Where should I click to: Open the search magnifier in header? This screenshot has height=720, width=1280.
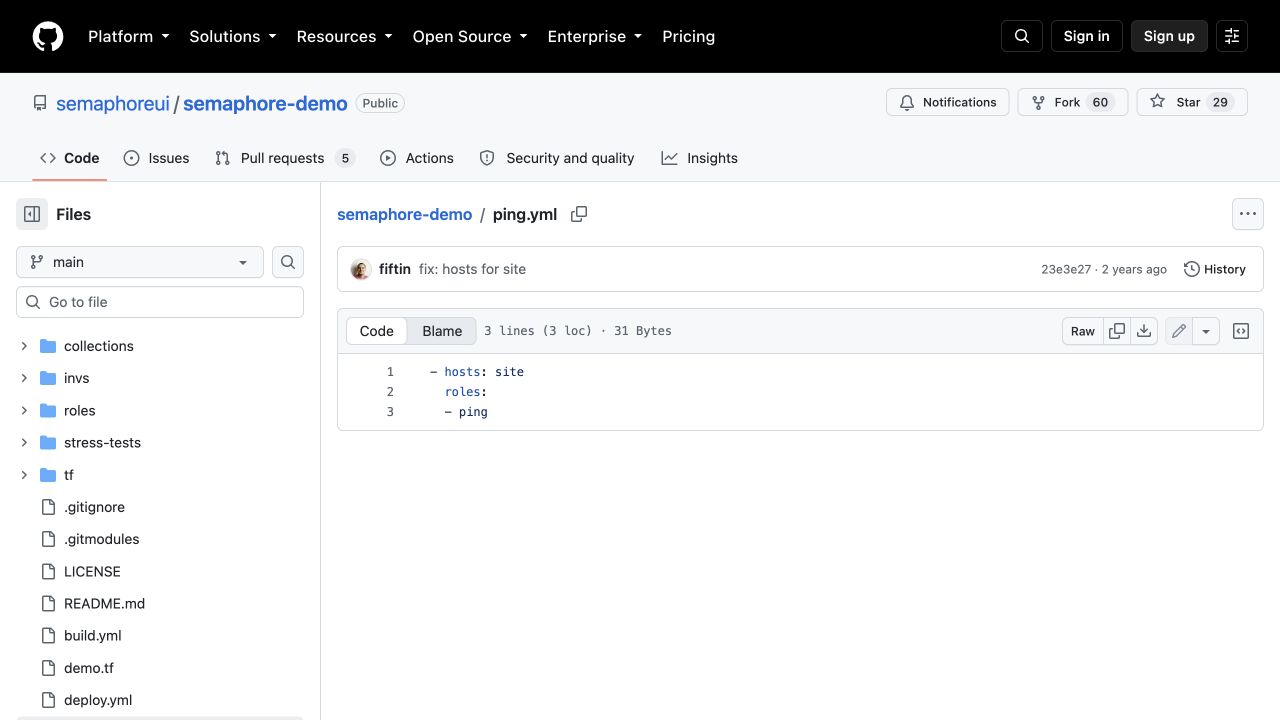tap(1022, 36)
